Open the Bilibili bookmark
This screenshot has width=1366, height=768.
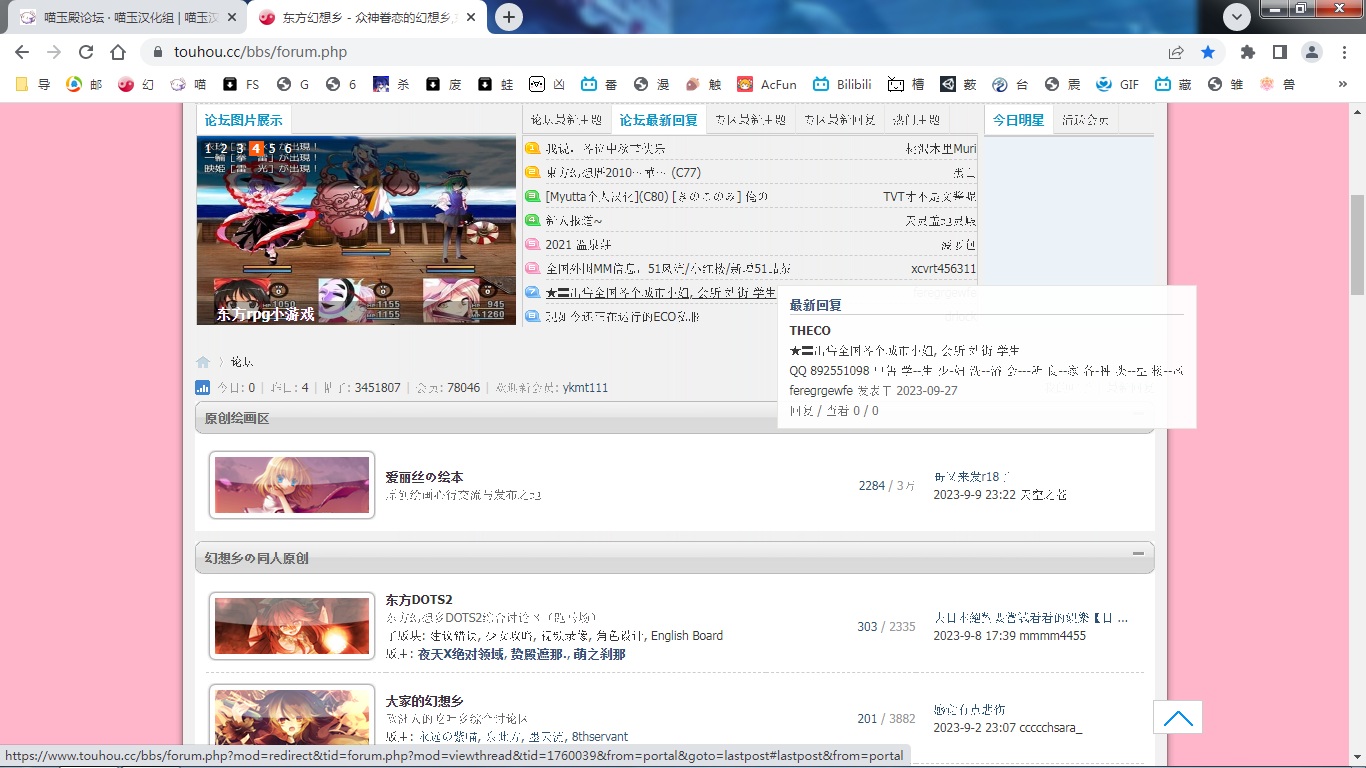coord(842,85)
